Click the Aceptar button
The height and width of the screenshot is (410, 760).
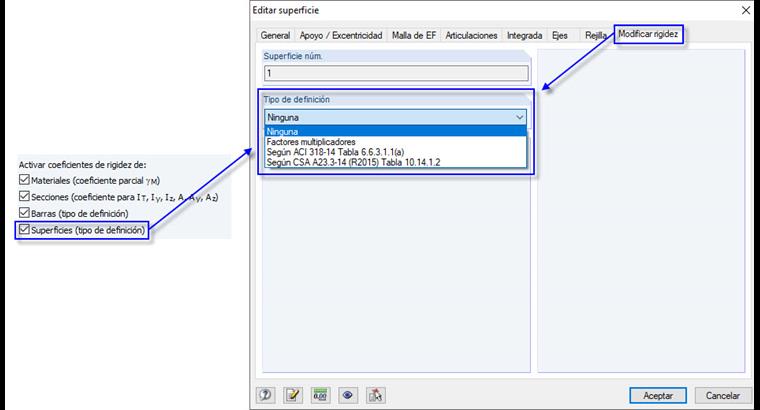(658, 395)
